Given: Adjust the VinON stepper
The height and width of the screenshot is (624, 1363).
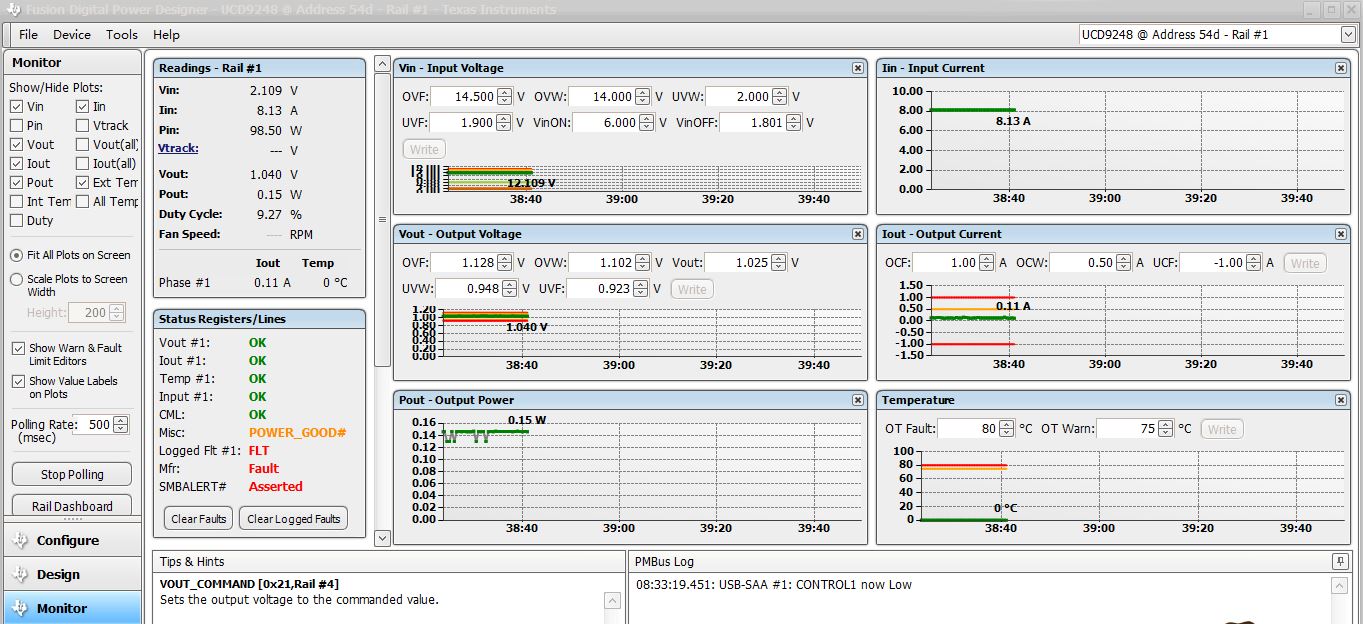Looking at the screenshot, I should point(645,123).
